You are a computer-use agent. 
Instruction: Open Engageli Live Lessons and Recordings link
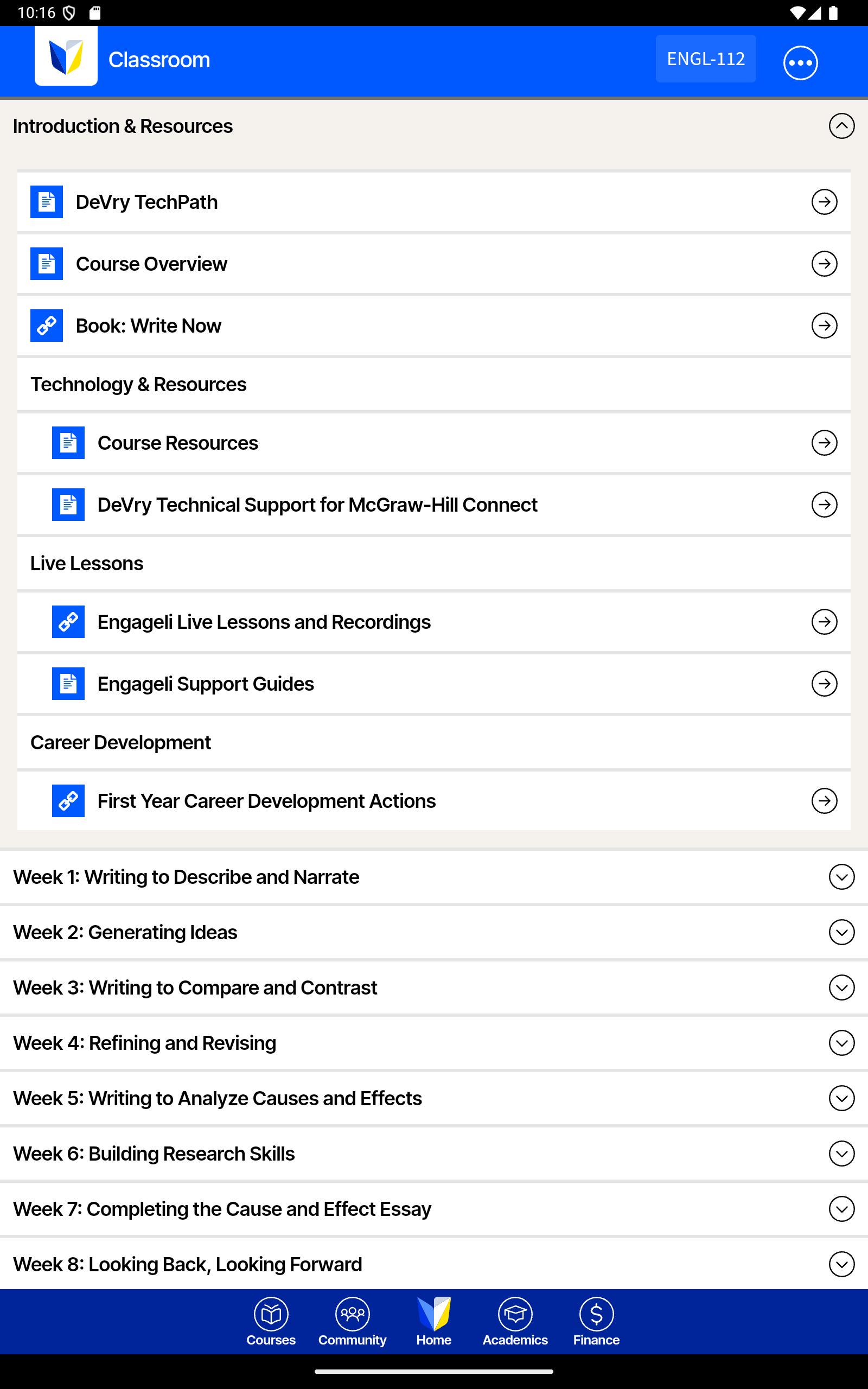(264, 622)
